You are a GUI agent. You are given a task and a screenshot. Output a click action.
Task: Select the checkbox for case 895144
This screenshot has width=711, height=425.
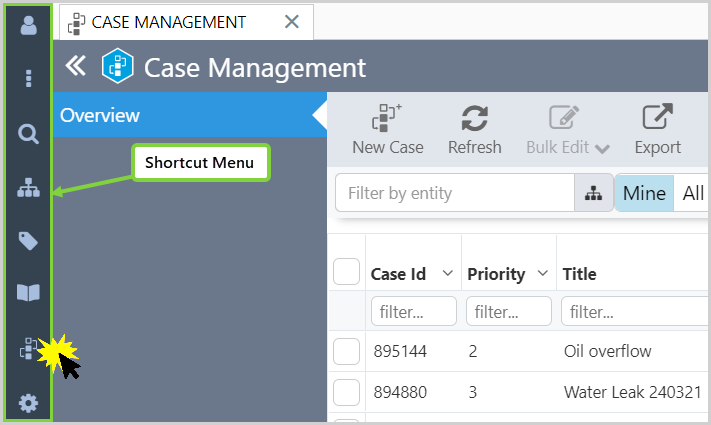coord(346,351)
